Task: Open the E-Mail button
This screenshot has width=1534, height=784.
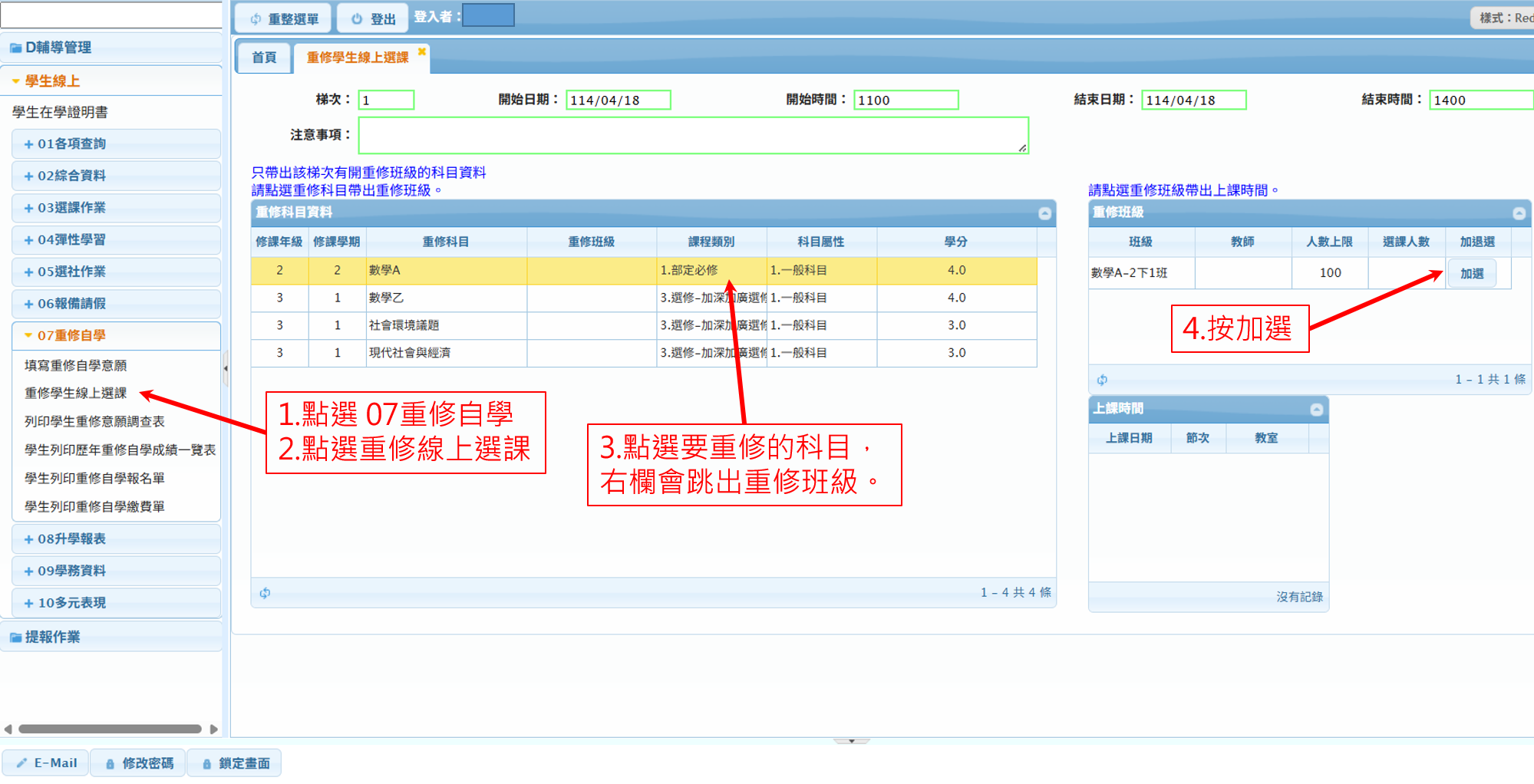Action: (x=47, y=763)
